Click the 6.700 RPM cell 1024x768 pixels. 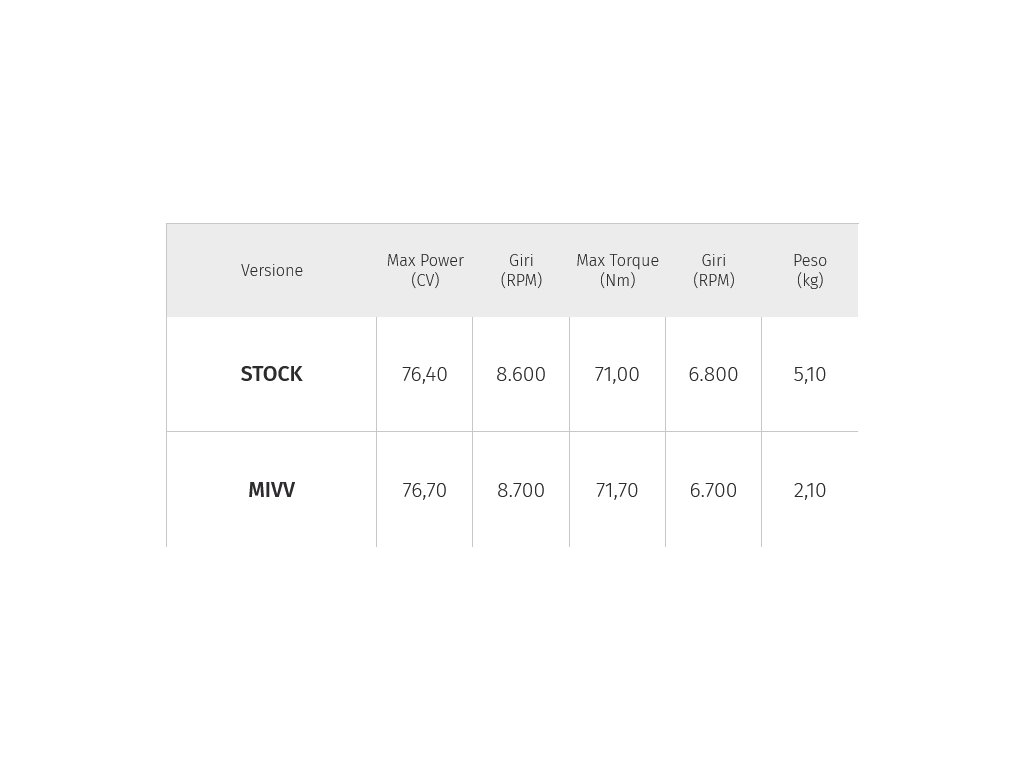[713, 490]
